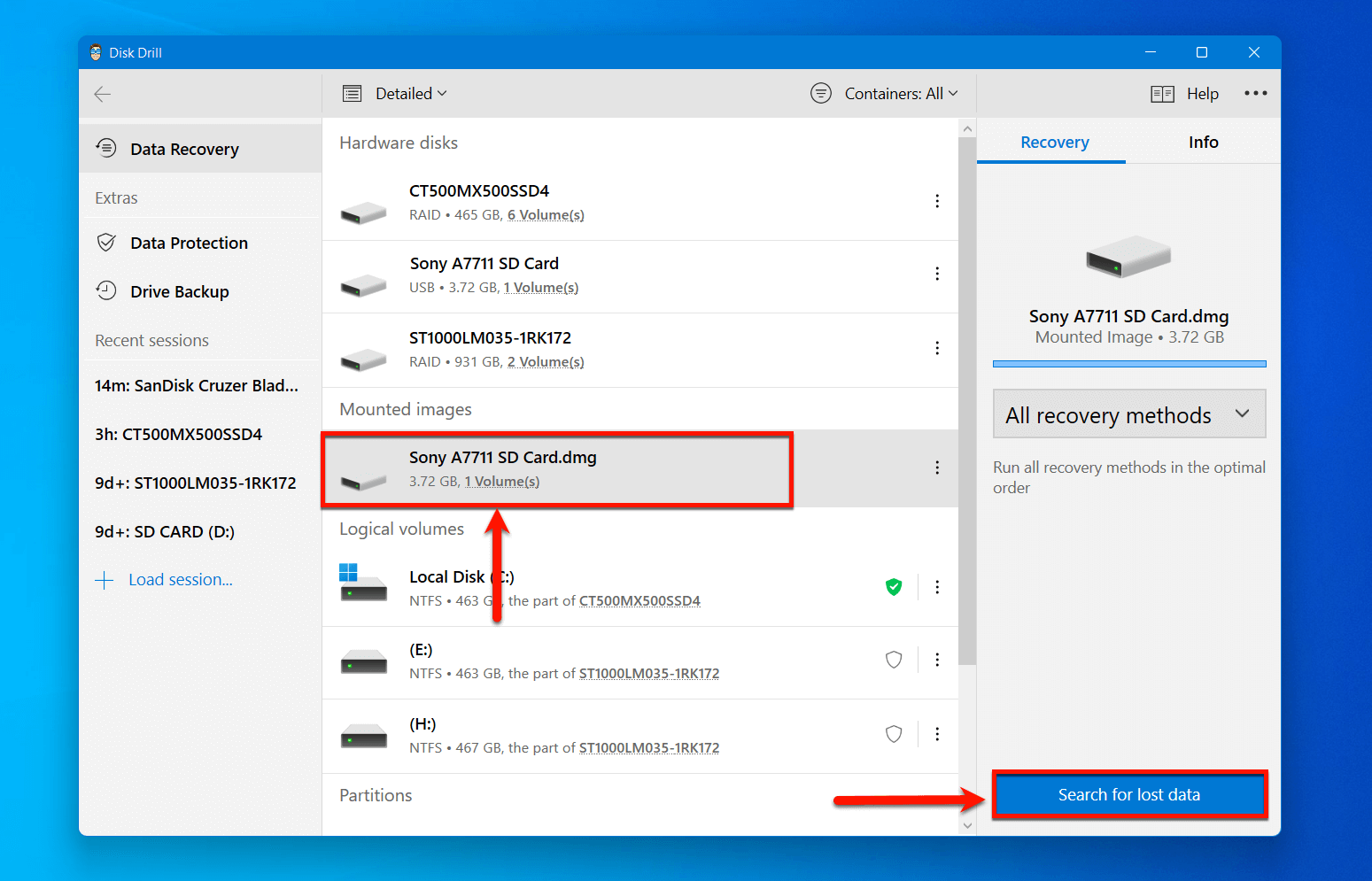This screenshot has width=1372, height=881.
Task: Click drive icon of Sony A7711 SD Card.dmg row
Action: [364, 480]
